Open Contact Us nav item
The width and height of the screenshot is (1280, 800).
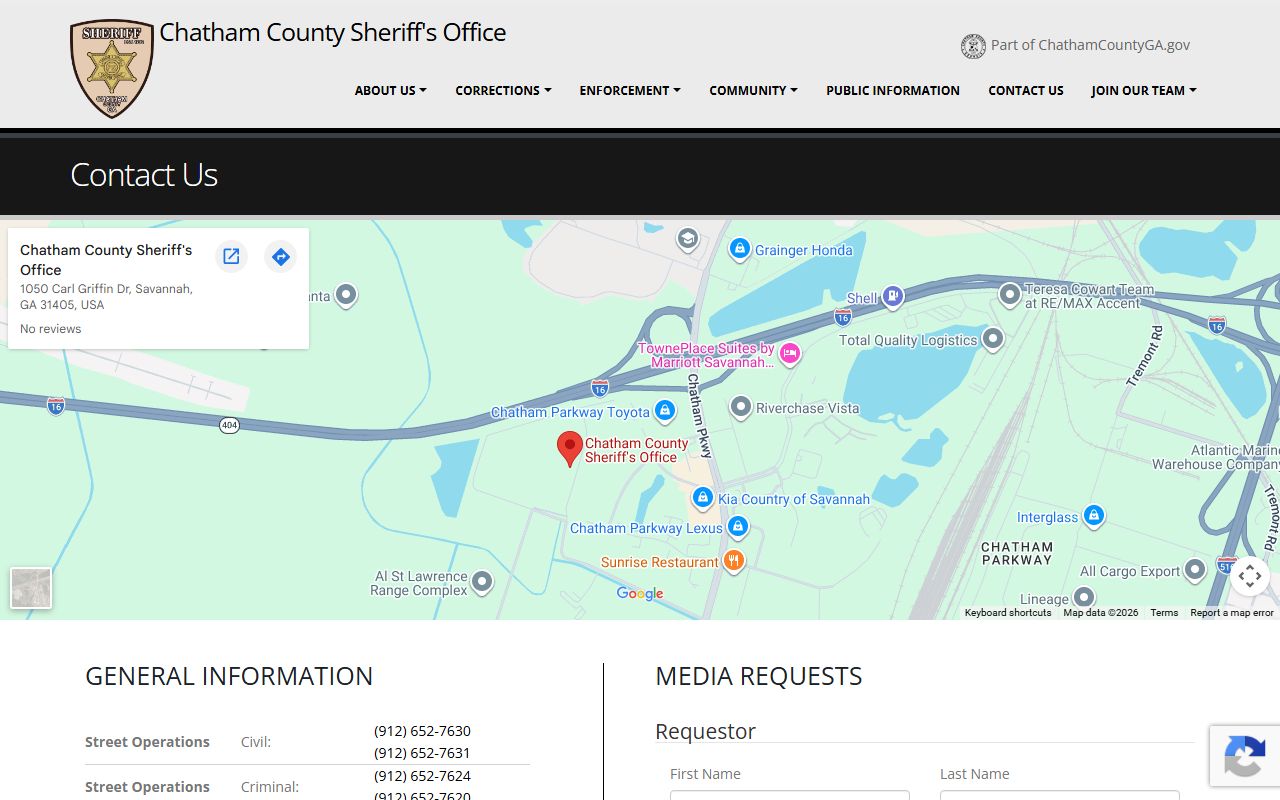(x=1026, y=90)
